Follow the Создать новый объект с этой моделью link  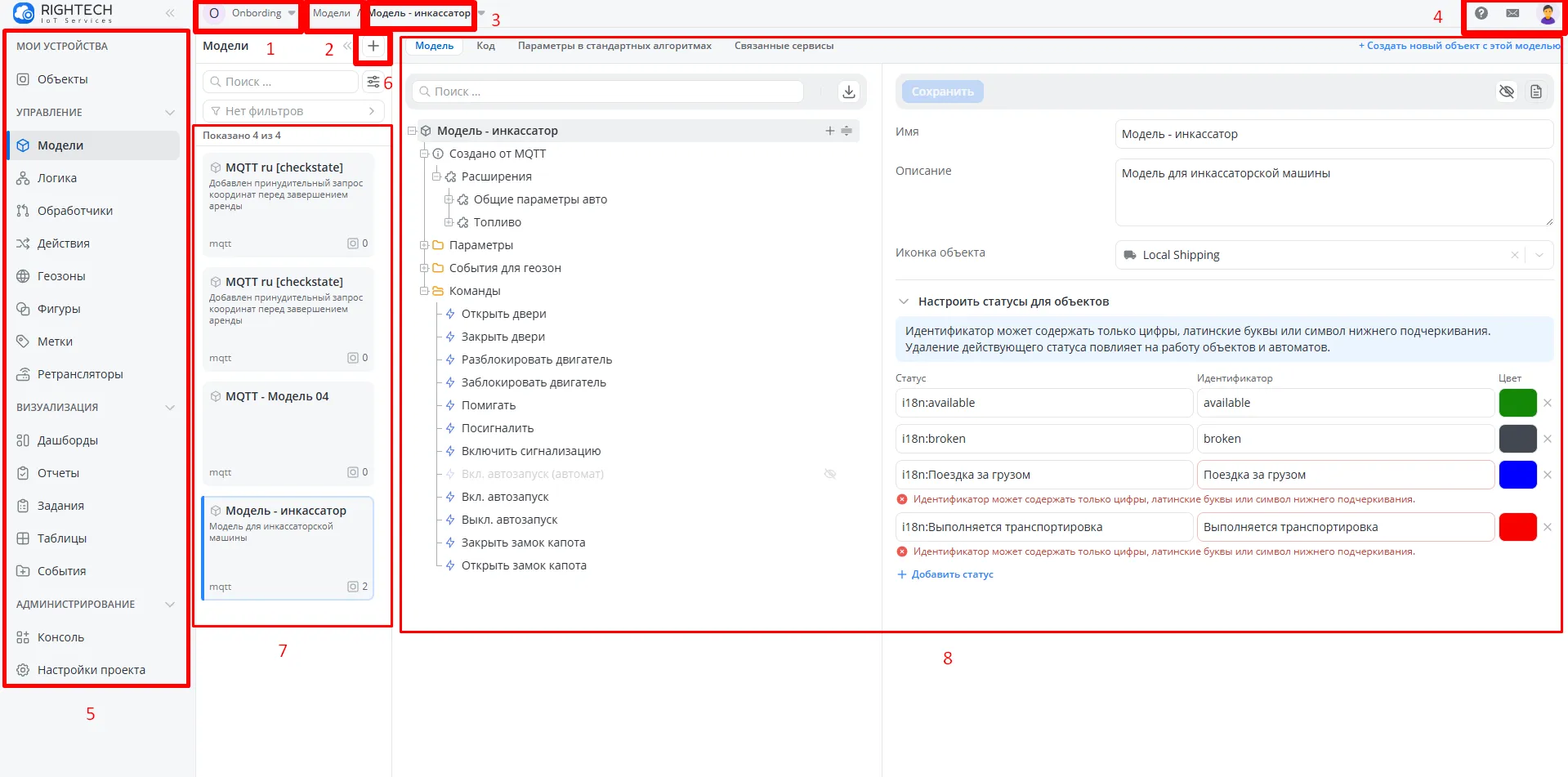click(x=1460, y=47)
